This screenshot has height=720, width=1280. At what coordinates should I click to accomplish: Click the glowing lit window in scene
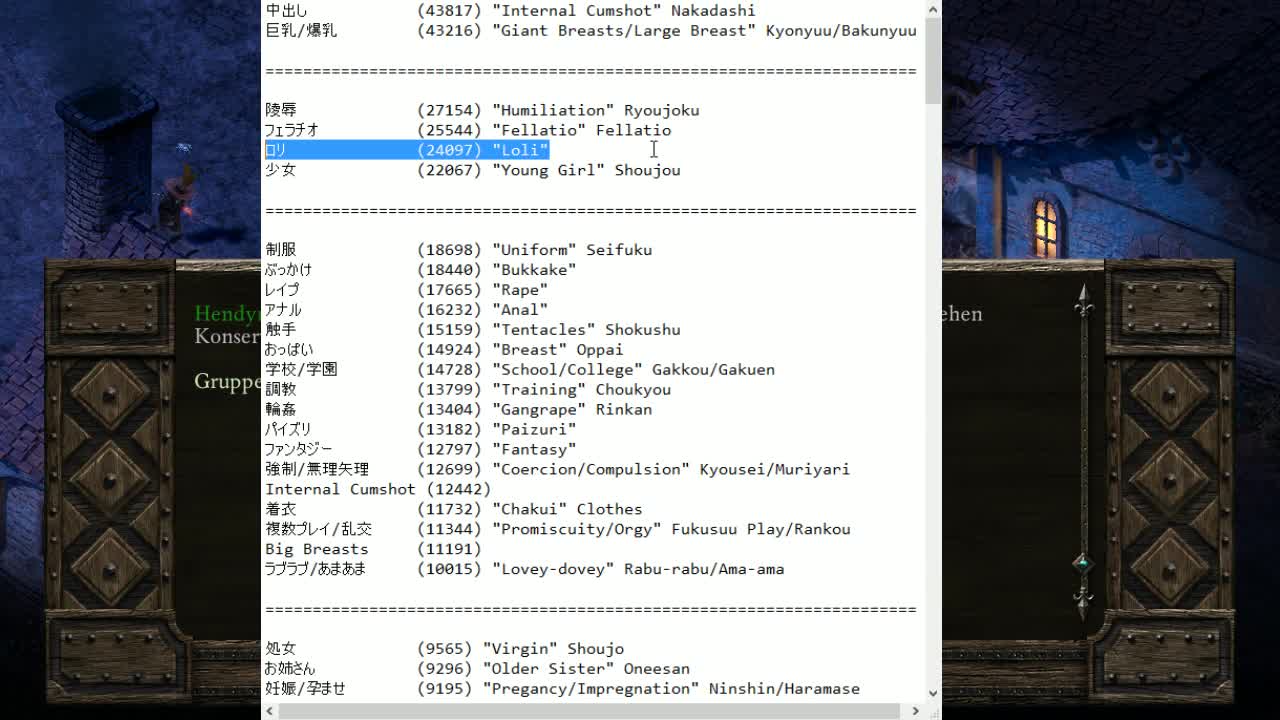1045,226
